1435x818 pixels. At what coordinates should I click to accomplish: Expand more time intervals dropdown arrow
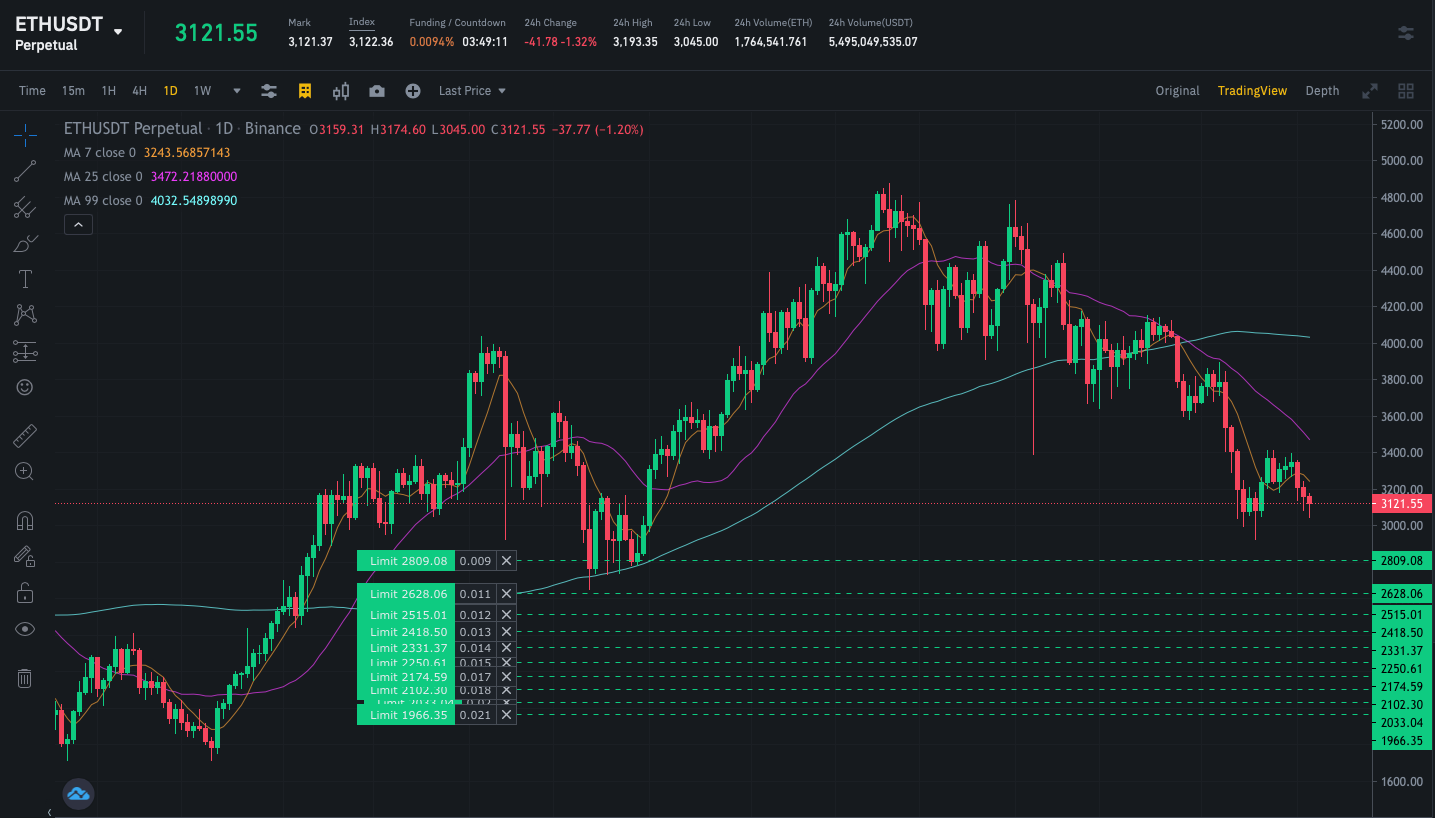(237, 91)
